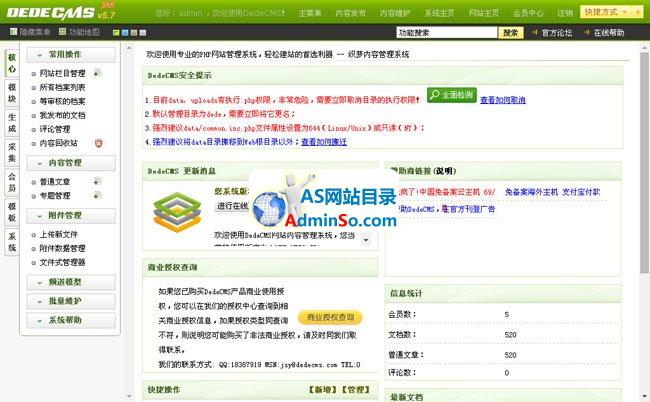
Task: Switch to the 模板 side tab
Action: (x=12, y=212)
